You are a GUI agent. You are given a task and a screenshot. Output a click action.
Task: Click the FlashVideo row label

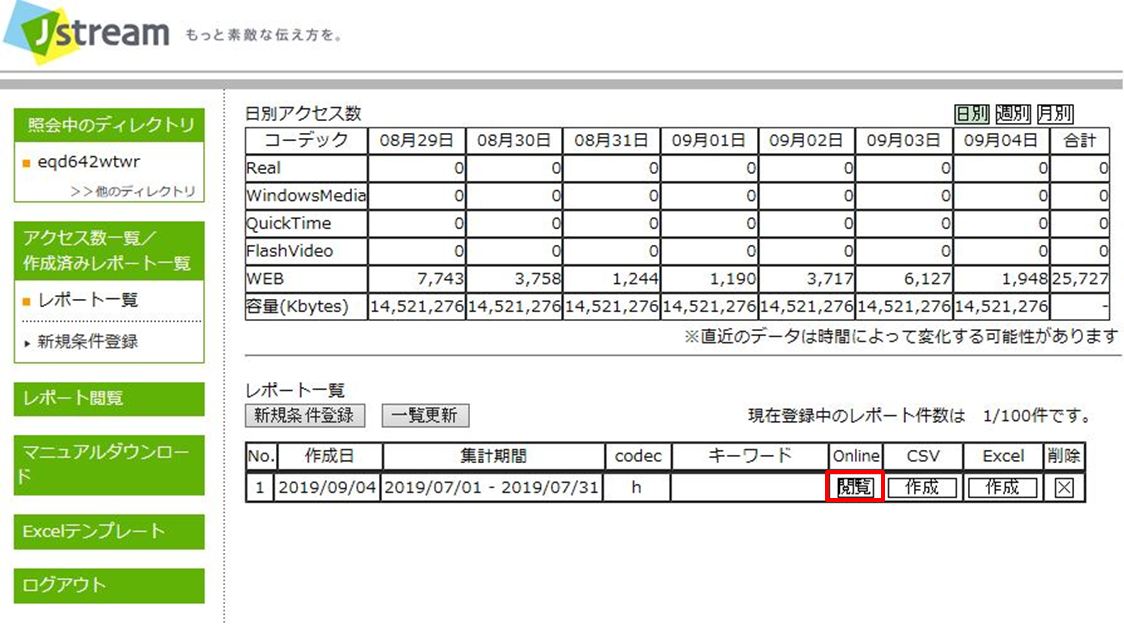290,251
